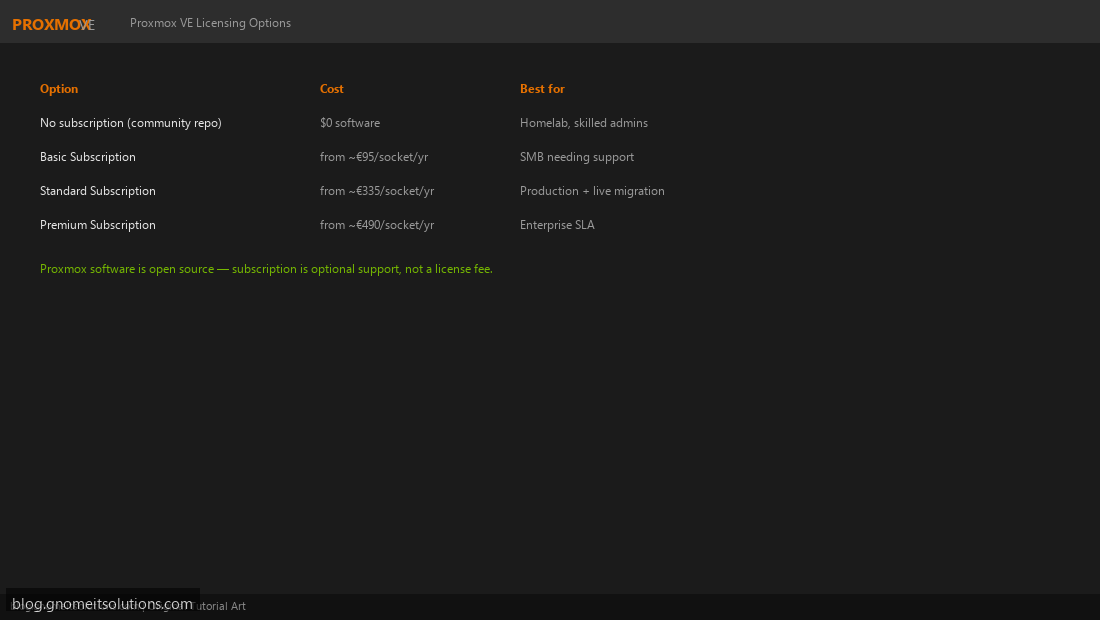This screenshot has height=620, width=1100.
Task: Click the 'from ~€490/socket/yr' cost cell
Action: [377, 225]
